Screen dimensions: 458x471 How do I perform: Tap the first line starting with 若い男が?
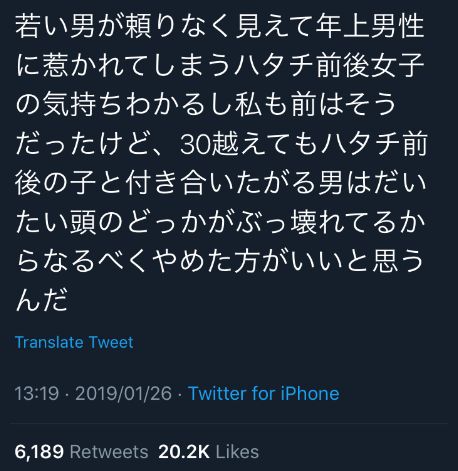(220, 27)
